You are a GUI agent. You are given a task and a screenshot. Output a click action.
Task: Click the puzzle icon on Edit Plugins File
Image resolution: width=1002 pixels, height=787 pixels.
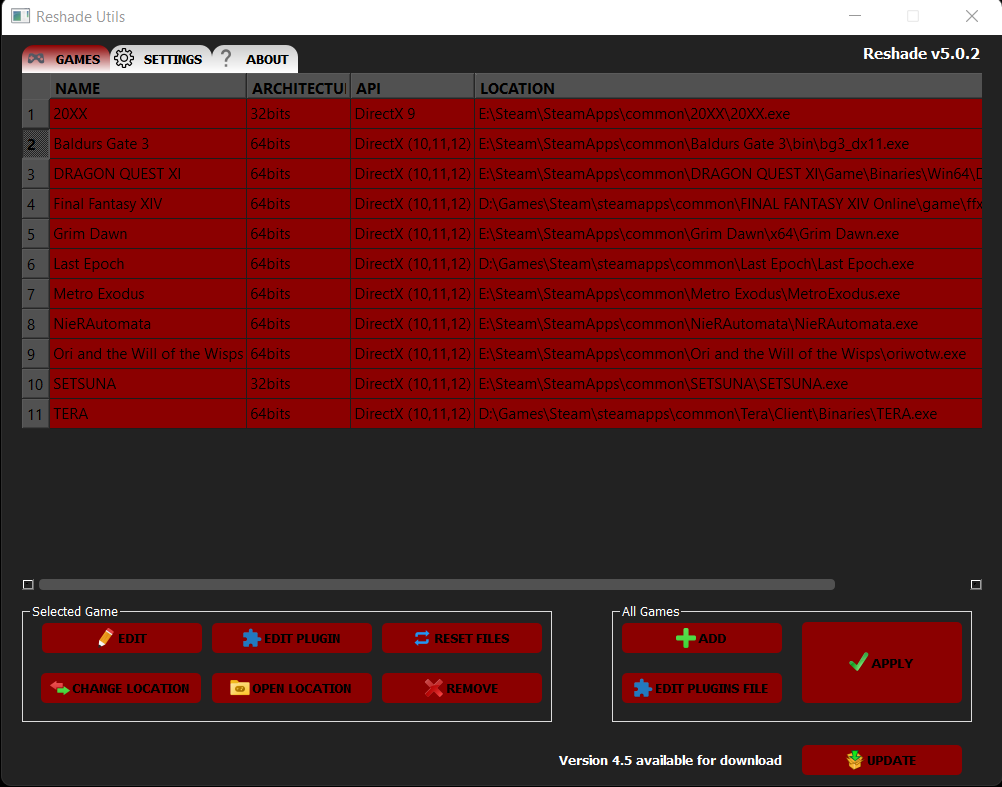[x=642, y=688]
